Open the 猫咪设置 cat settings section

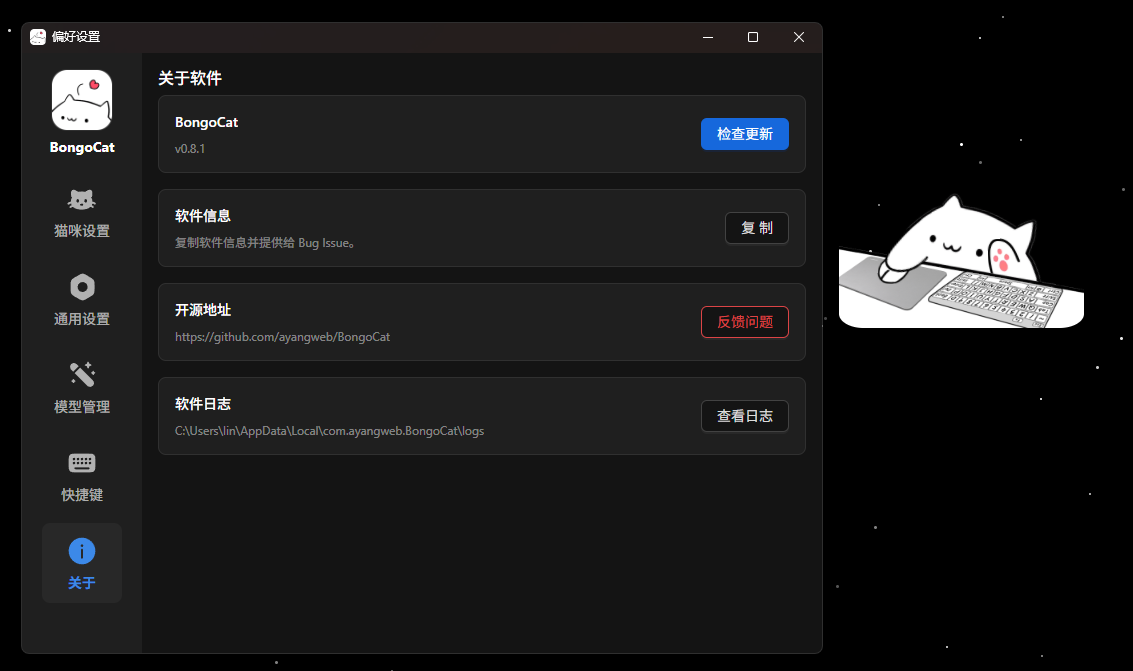(x=82, y=212)
